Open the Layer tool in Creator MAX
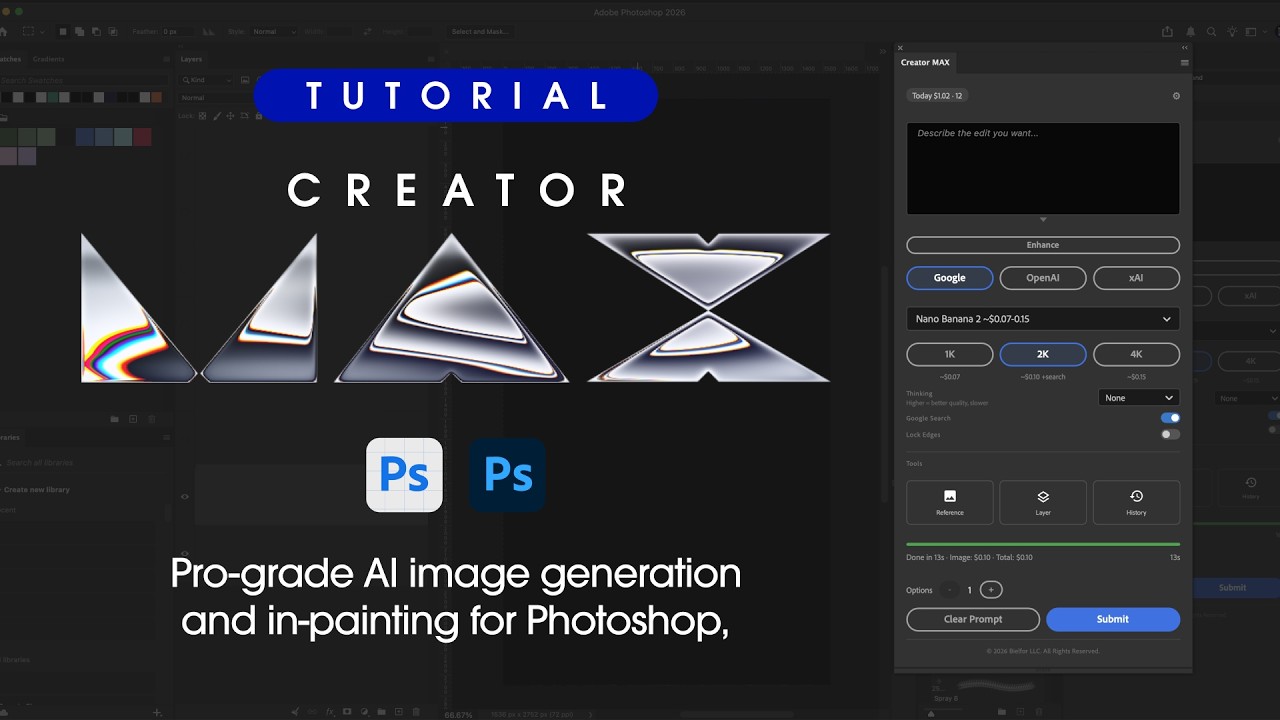1280x720 pixels. click(x=1043, y=502)
